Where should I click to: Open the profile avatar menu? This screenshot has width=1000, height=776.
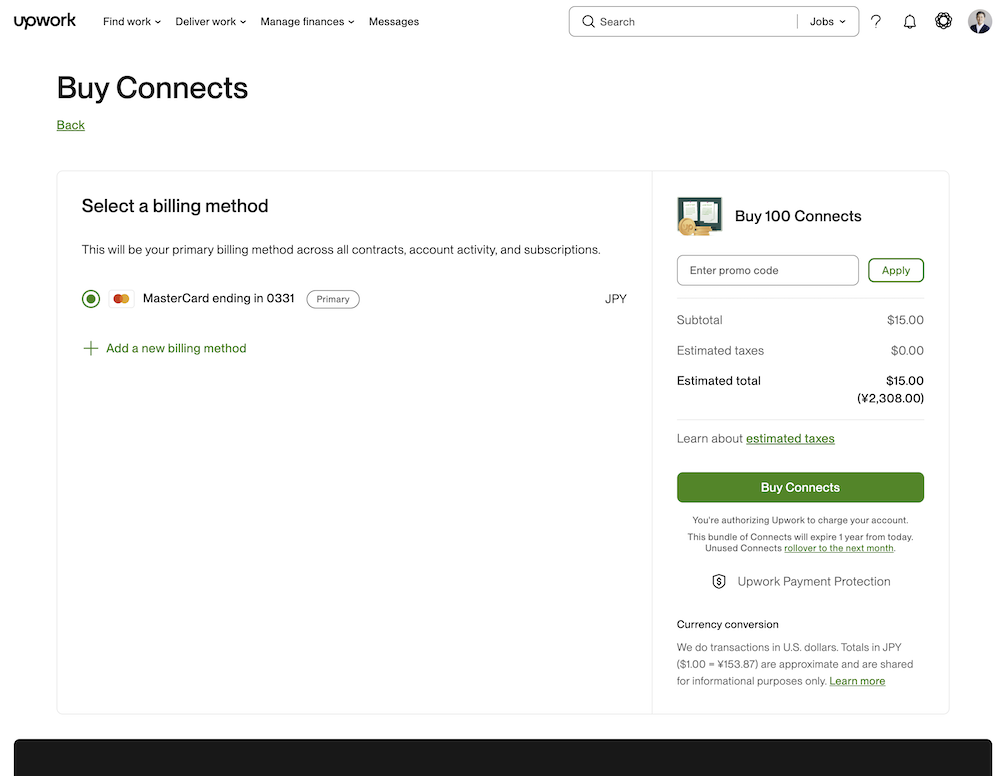(979, 21)
